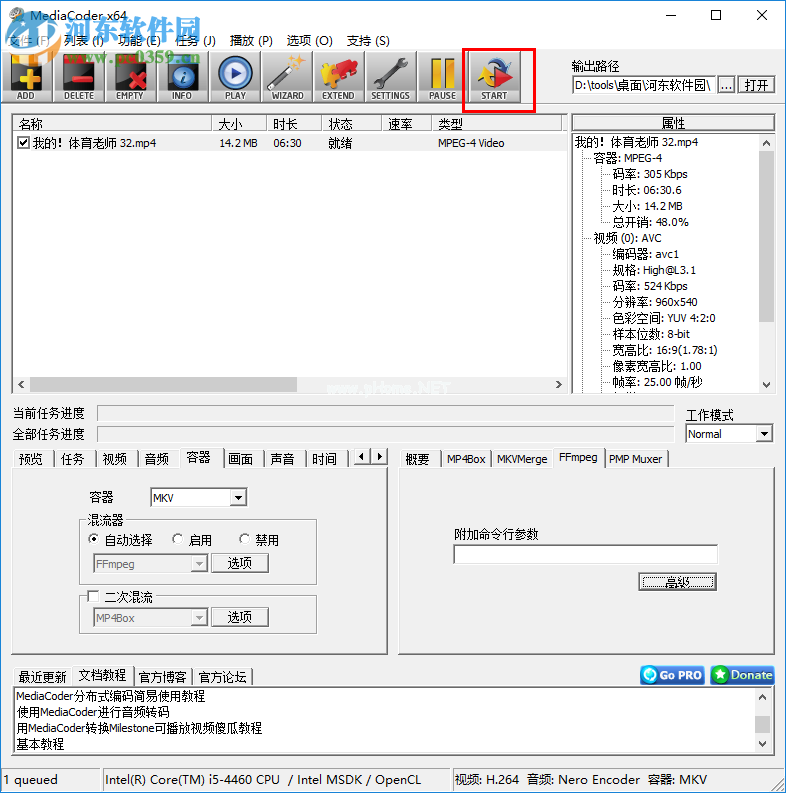Open the SETTINGS wrench icon
This screenshot has height=793, width=786.
pos(390,77)
